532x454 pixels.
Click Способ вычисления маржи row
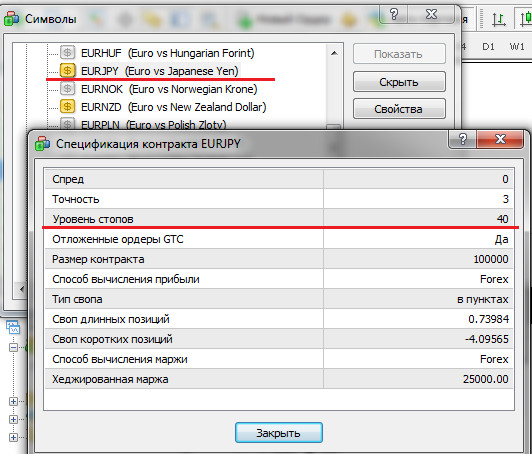point(279,359)
